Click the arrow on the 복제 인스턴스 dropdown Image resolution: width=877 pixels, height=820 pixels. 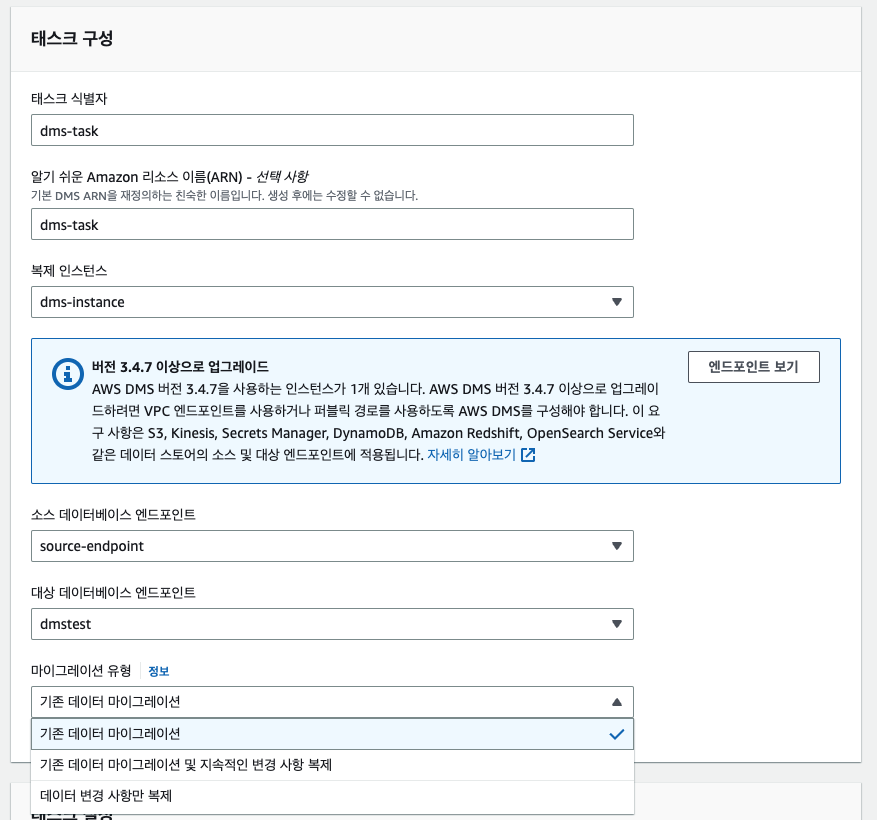[616, 302]
